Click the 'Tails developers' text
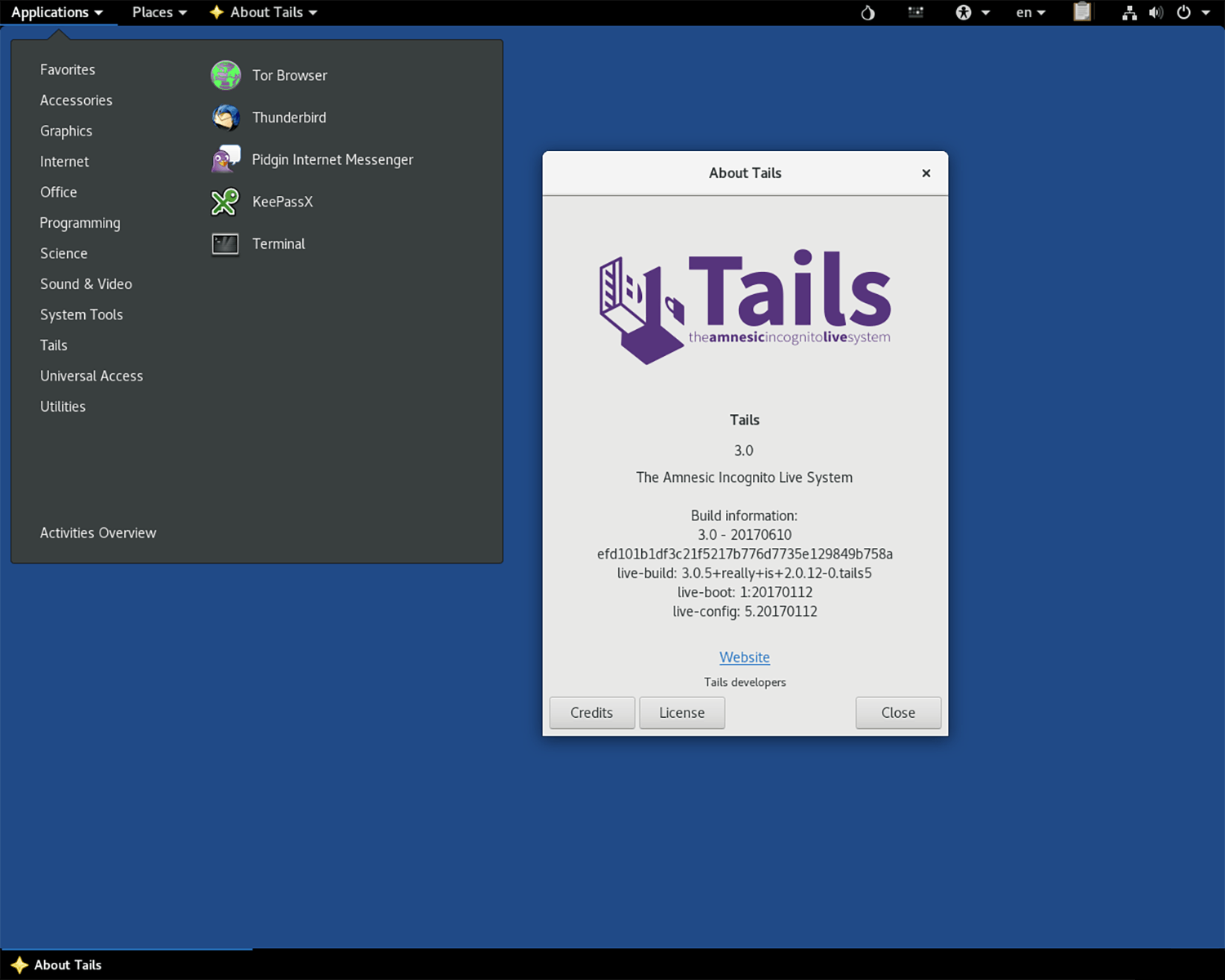This screenshot has height=980, width=1225. pos(745,683)
